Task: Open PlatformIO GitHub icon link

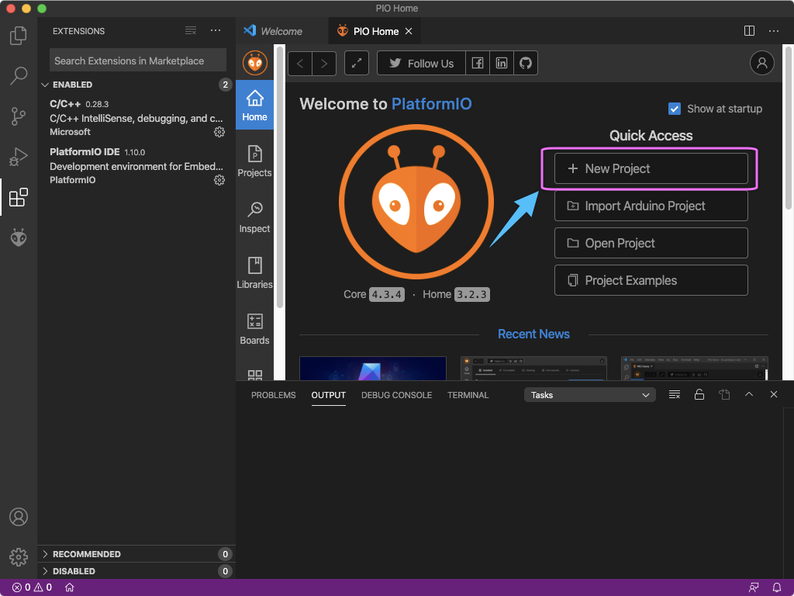Action: pyautogui.click(x=525, y=63)
